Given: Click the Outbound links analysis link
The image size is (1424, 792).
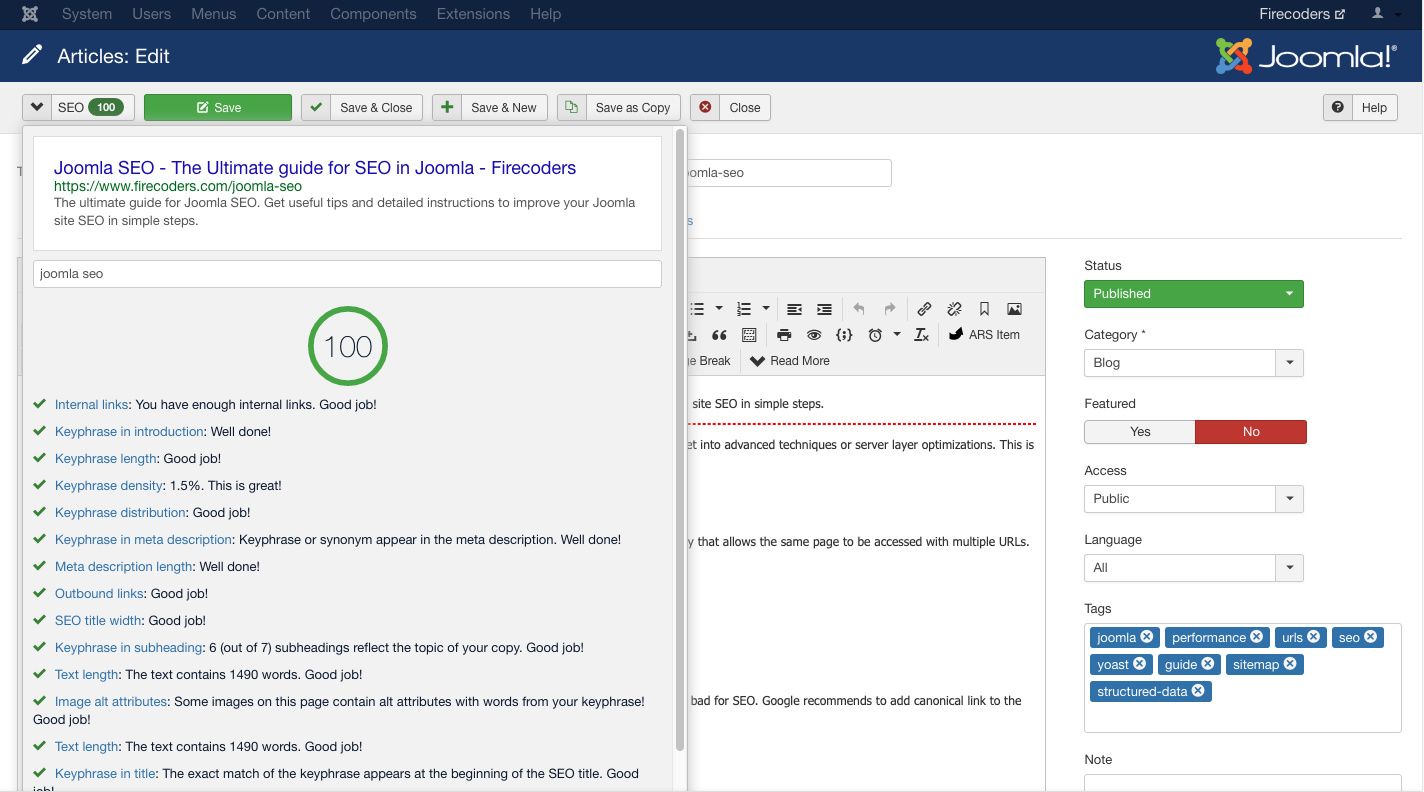Looking at the screenshot, I should pos(99,594).
